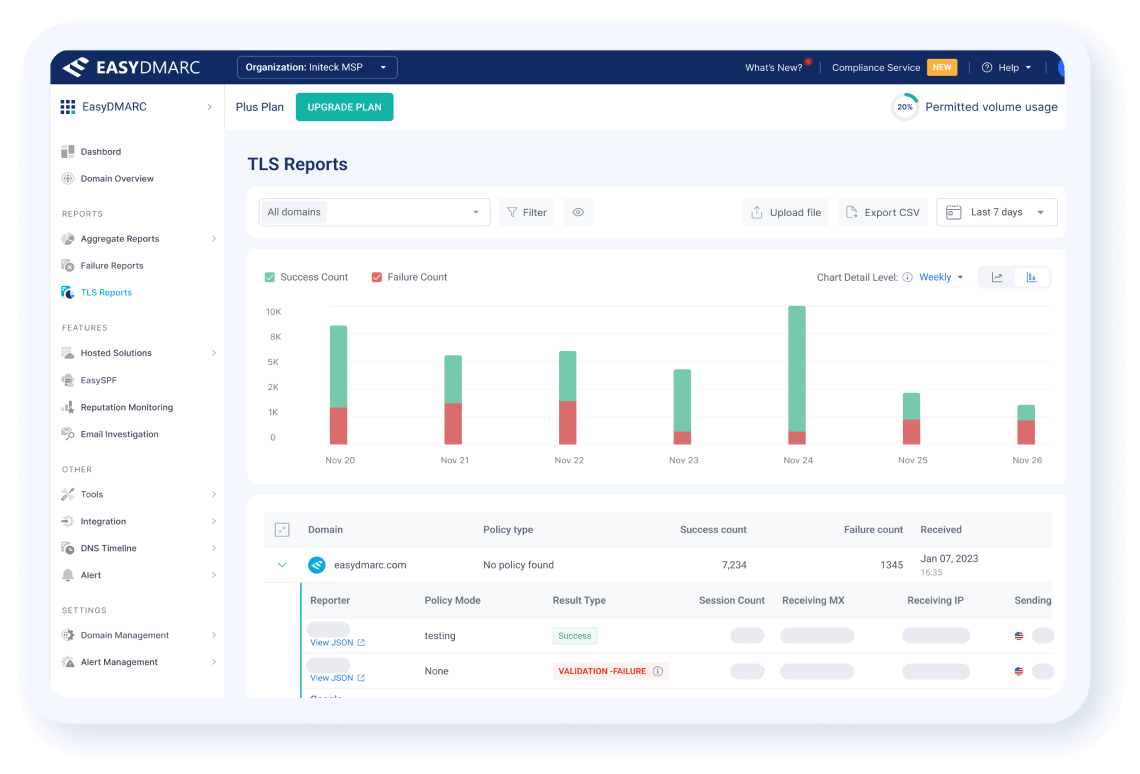The height and width of the screenshot is (774, 1140).
Task: Open Email Investigation in sidebar
Action: [119, 434]
